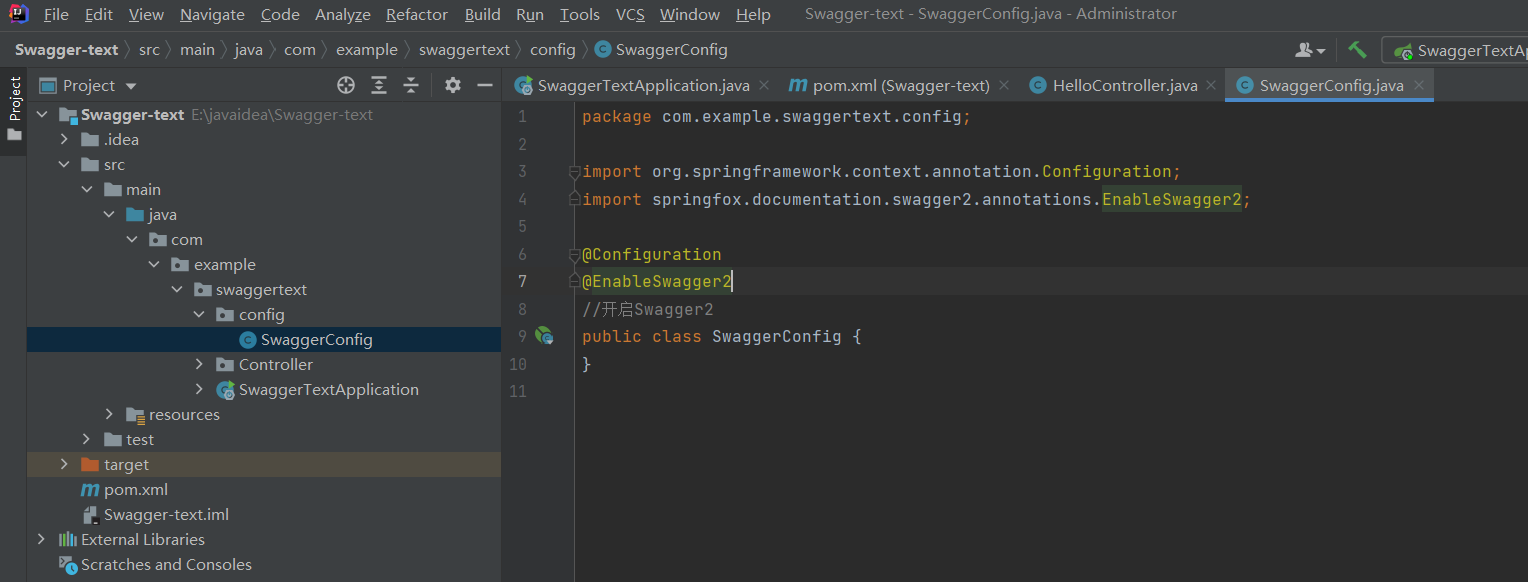Screen dimensions: 1528x582
Task: Expand the target folder
Action: (64, 464)
